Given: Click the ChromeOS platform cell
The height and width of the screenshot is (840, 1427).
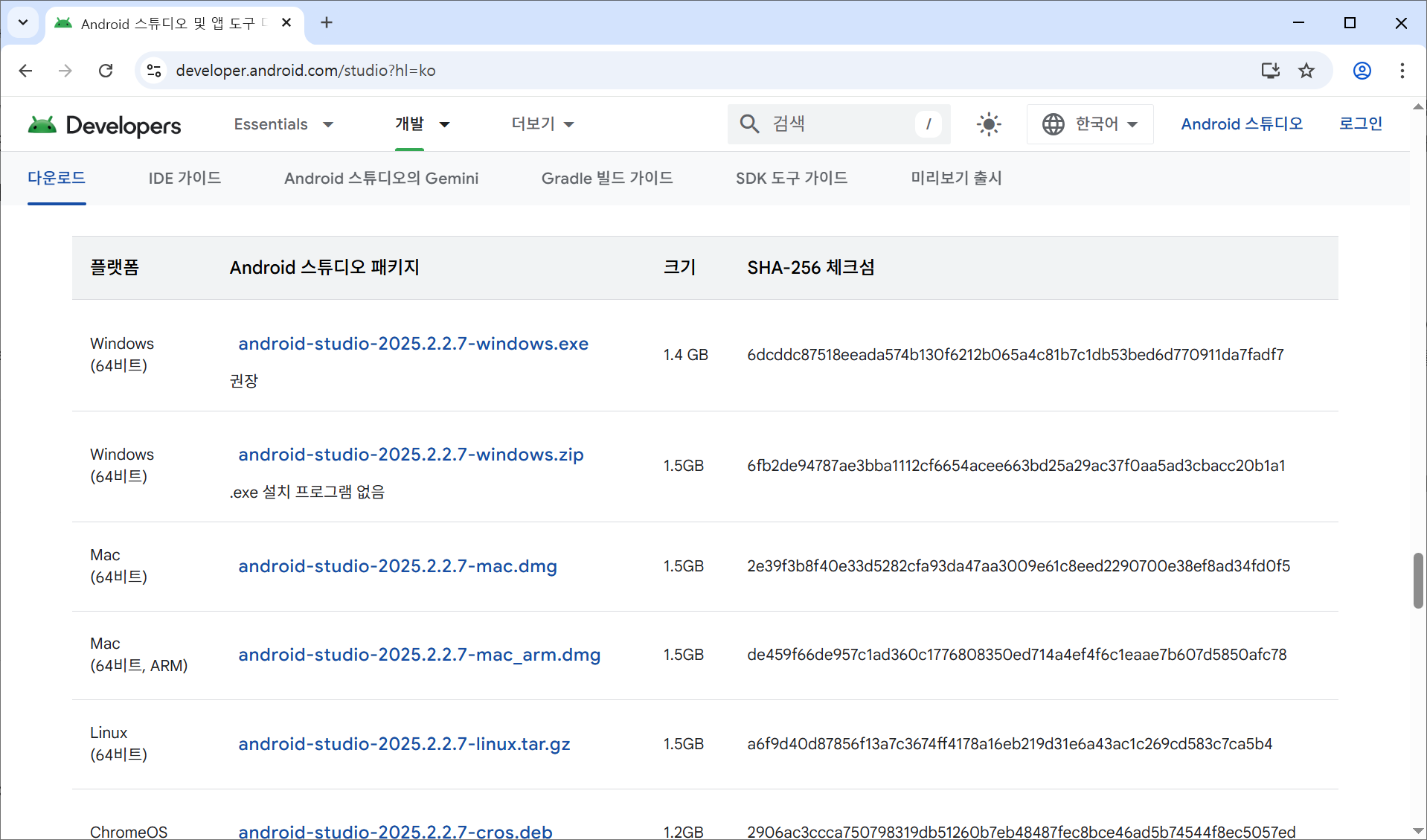Looking at the screenshot, I should 129,832.
